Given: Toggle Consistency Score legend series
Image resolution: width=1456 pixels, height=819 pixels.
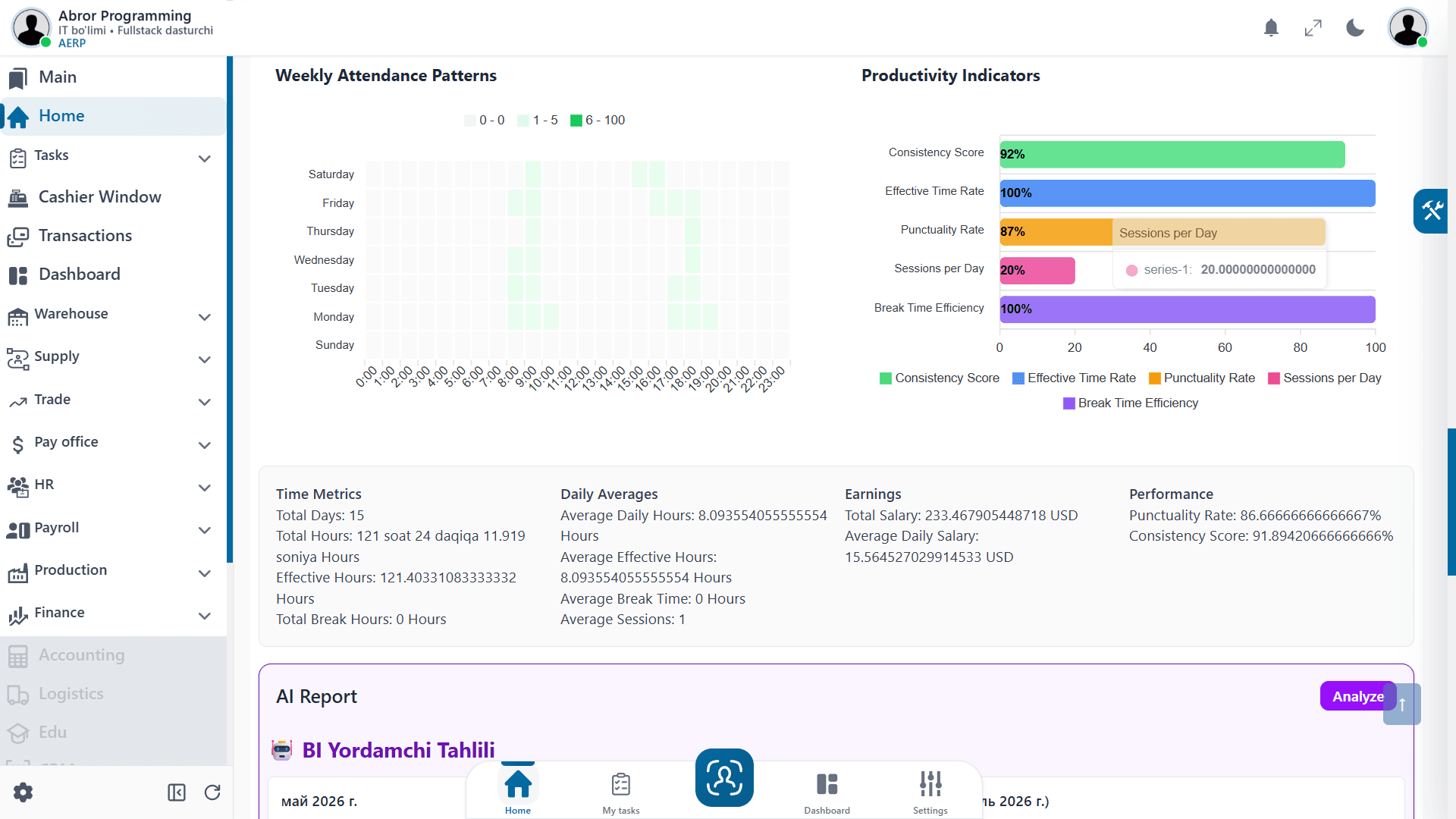Looking at the screenshot, I should 940,378.
